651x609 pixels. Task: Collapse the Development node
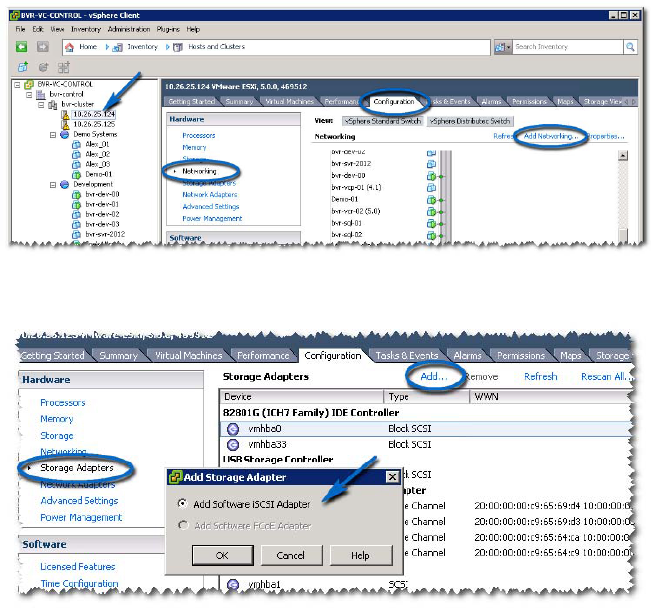coord(53,185)
